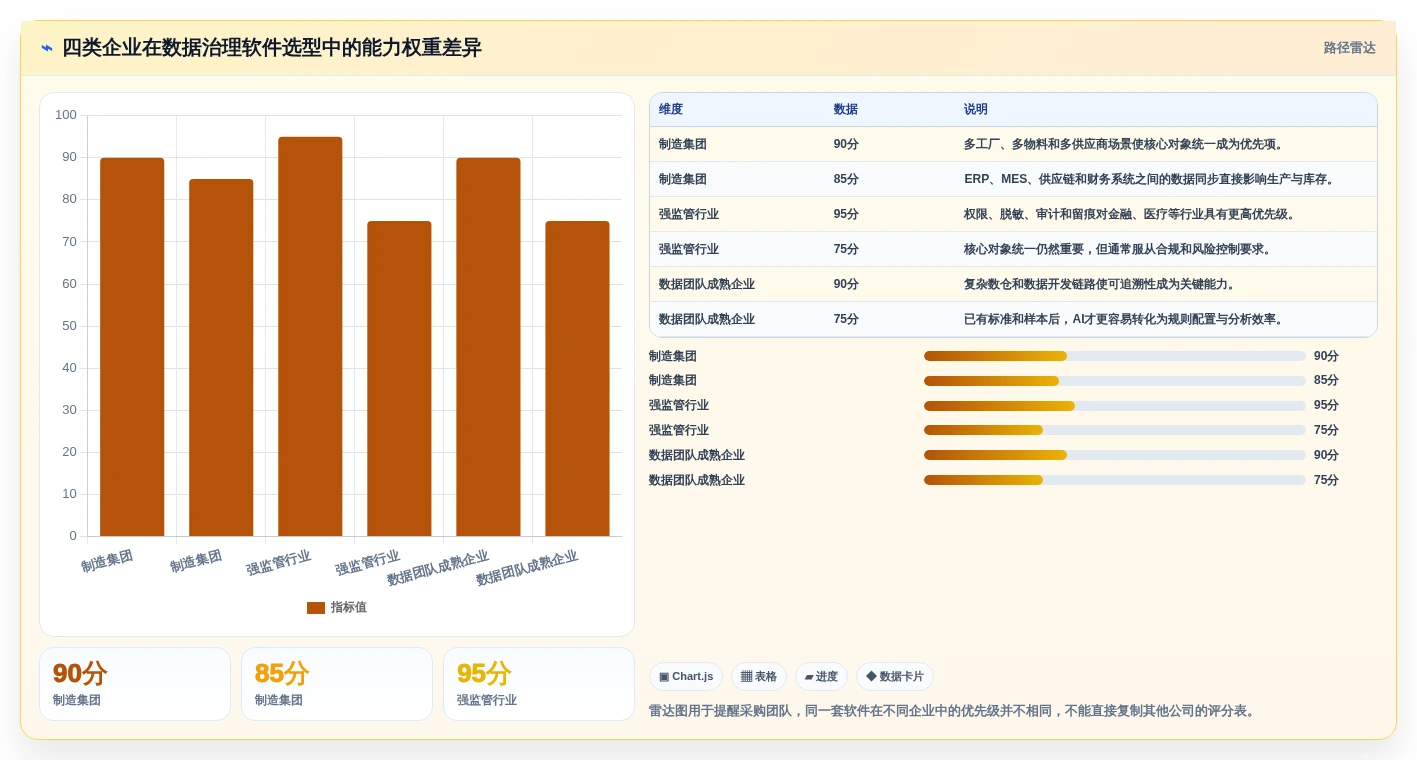Image resolution: width=1417 pixels, height=760 pixels.
Task: Click the 数据团队成熟企业 chart bar at 90
Action: pos(488,347)
